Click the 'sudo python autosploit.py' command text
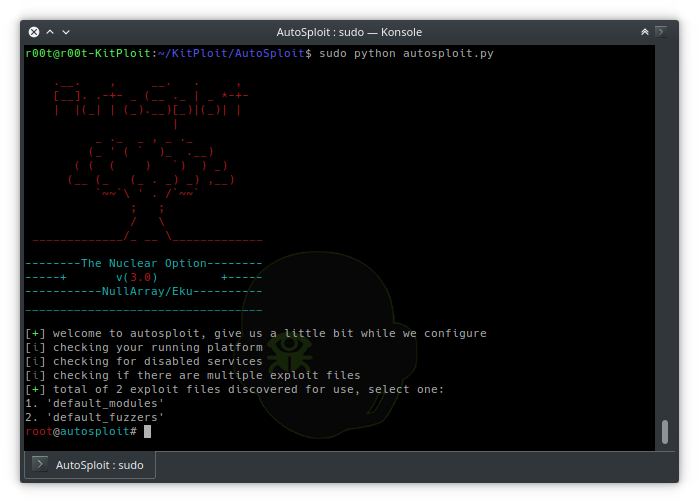The width and height of the screenshot is (699, 503). click(x=406, y=54)
